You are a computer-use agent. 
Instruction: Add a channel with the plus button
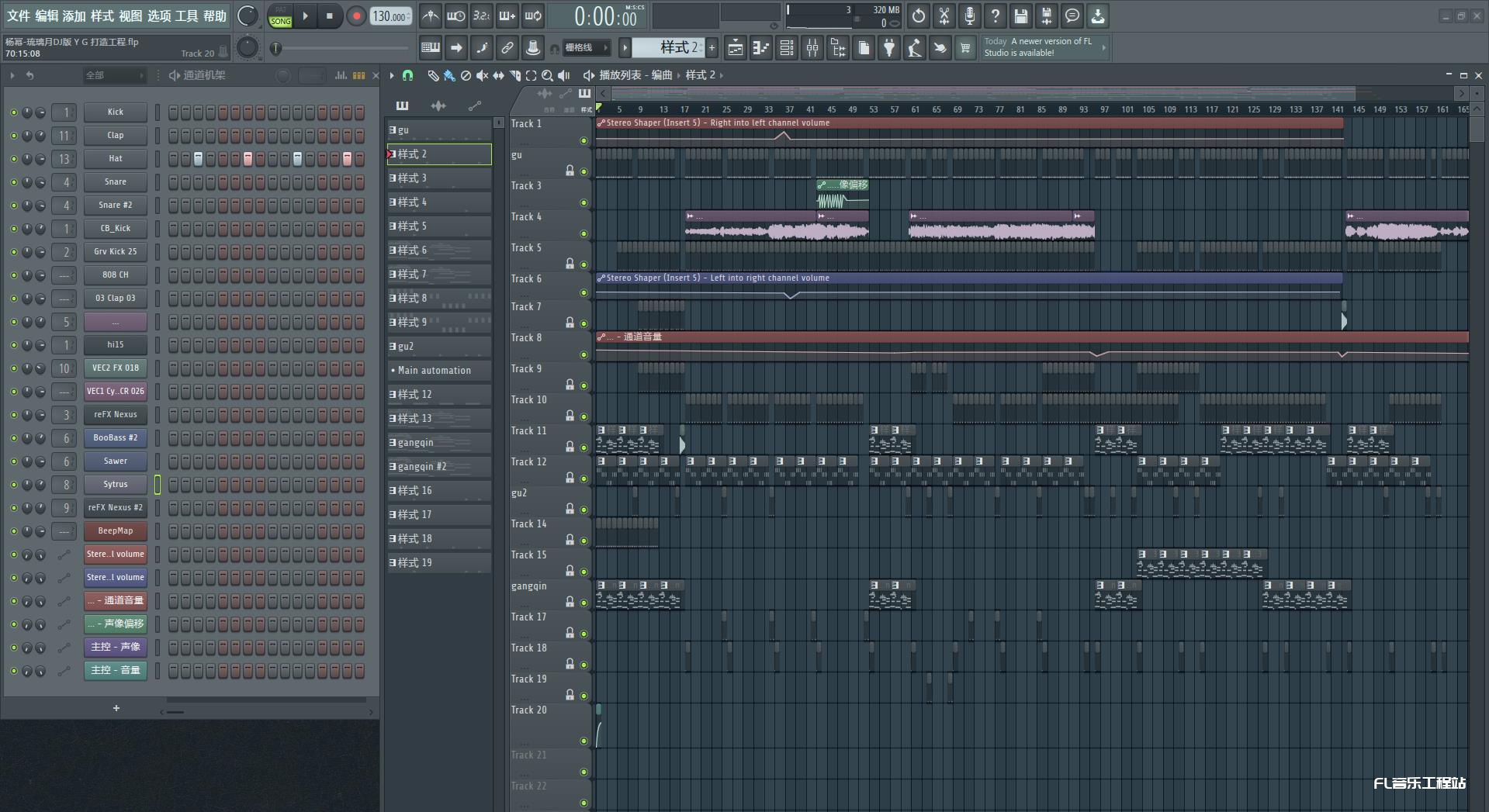click(116, 708)
